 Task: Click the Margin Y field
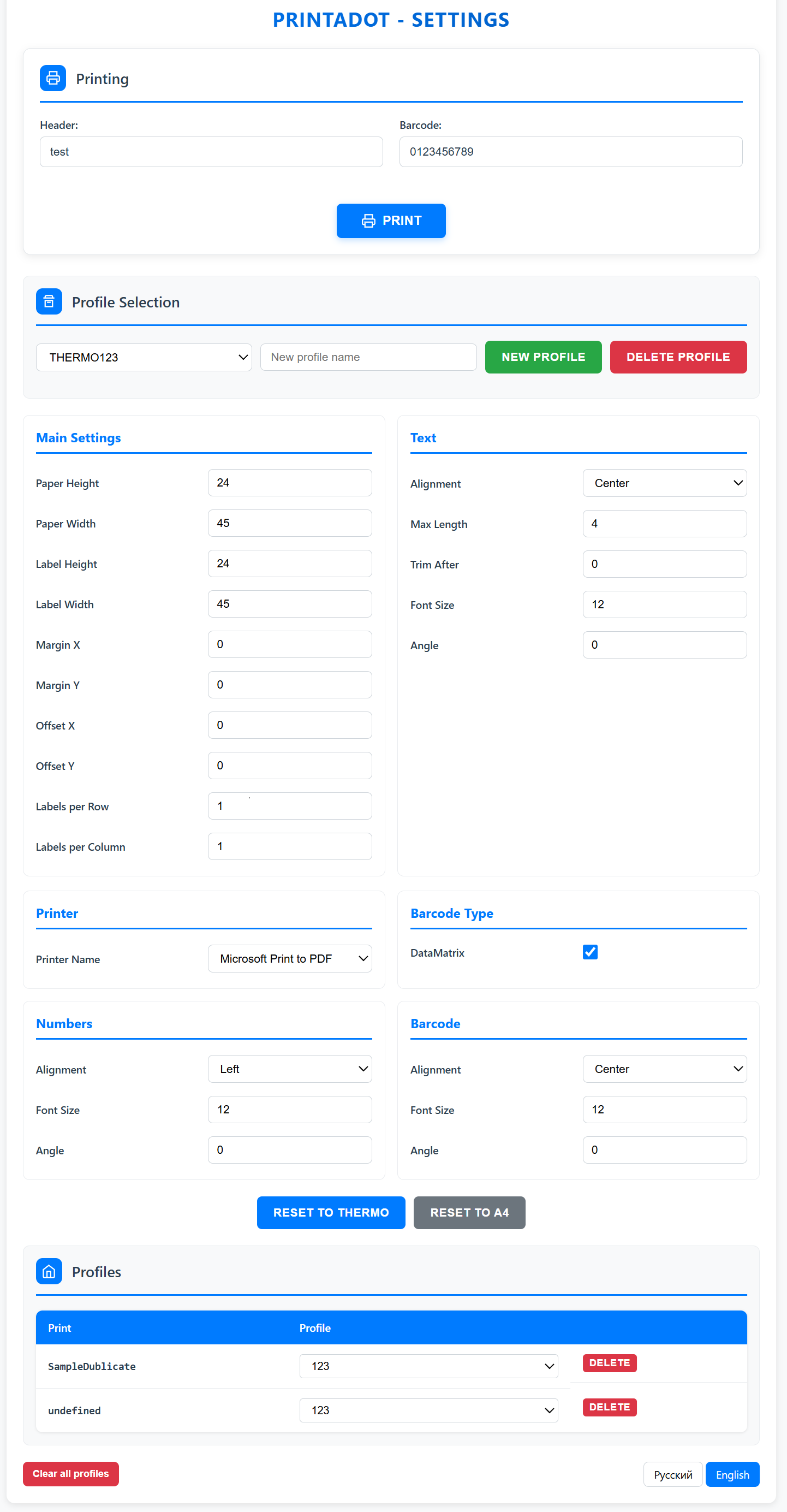click(290, 685)
